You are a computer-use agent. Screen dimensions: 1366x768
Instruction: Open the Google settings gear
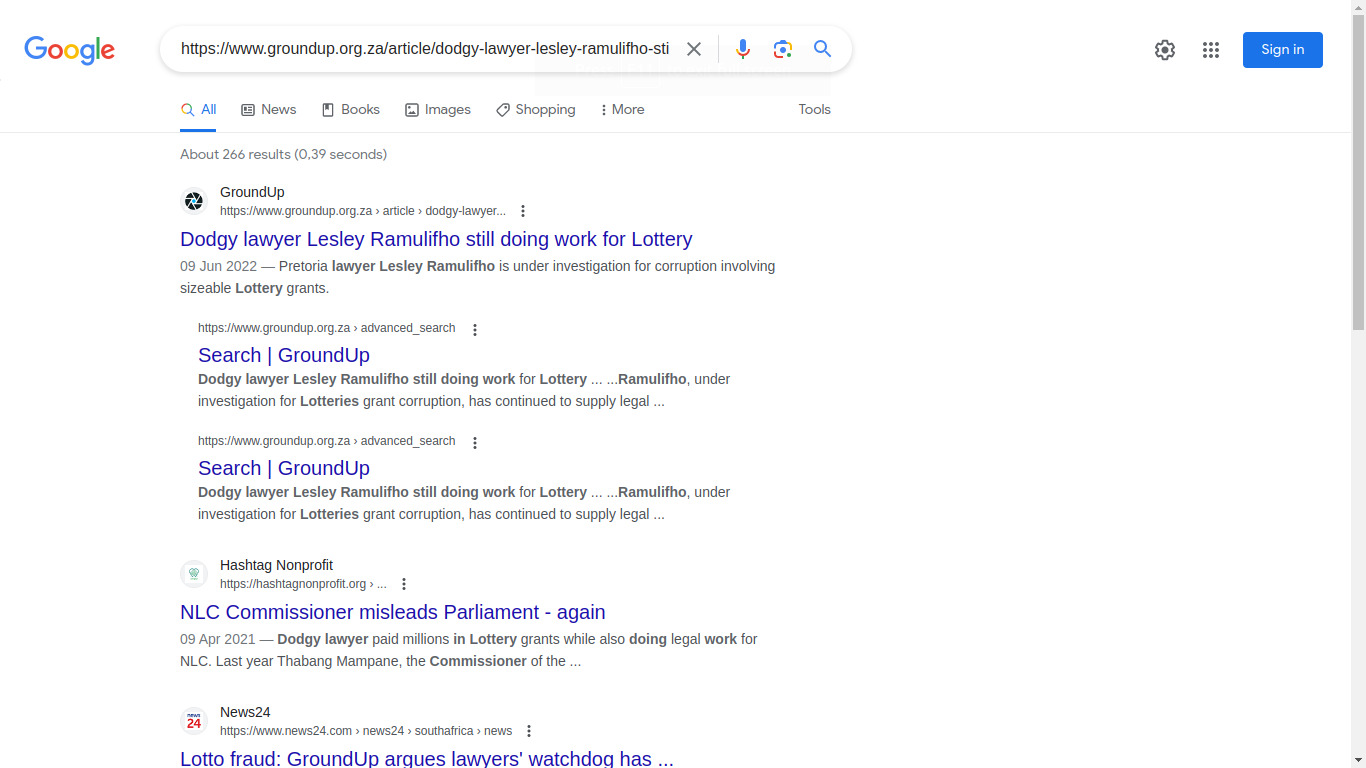click(x=1164, y=50)
